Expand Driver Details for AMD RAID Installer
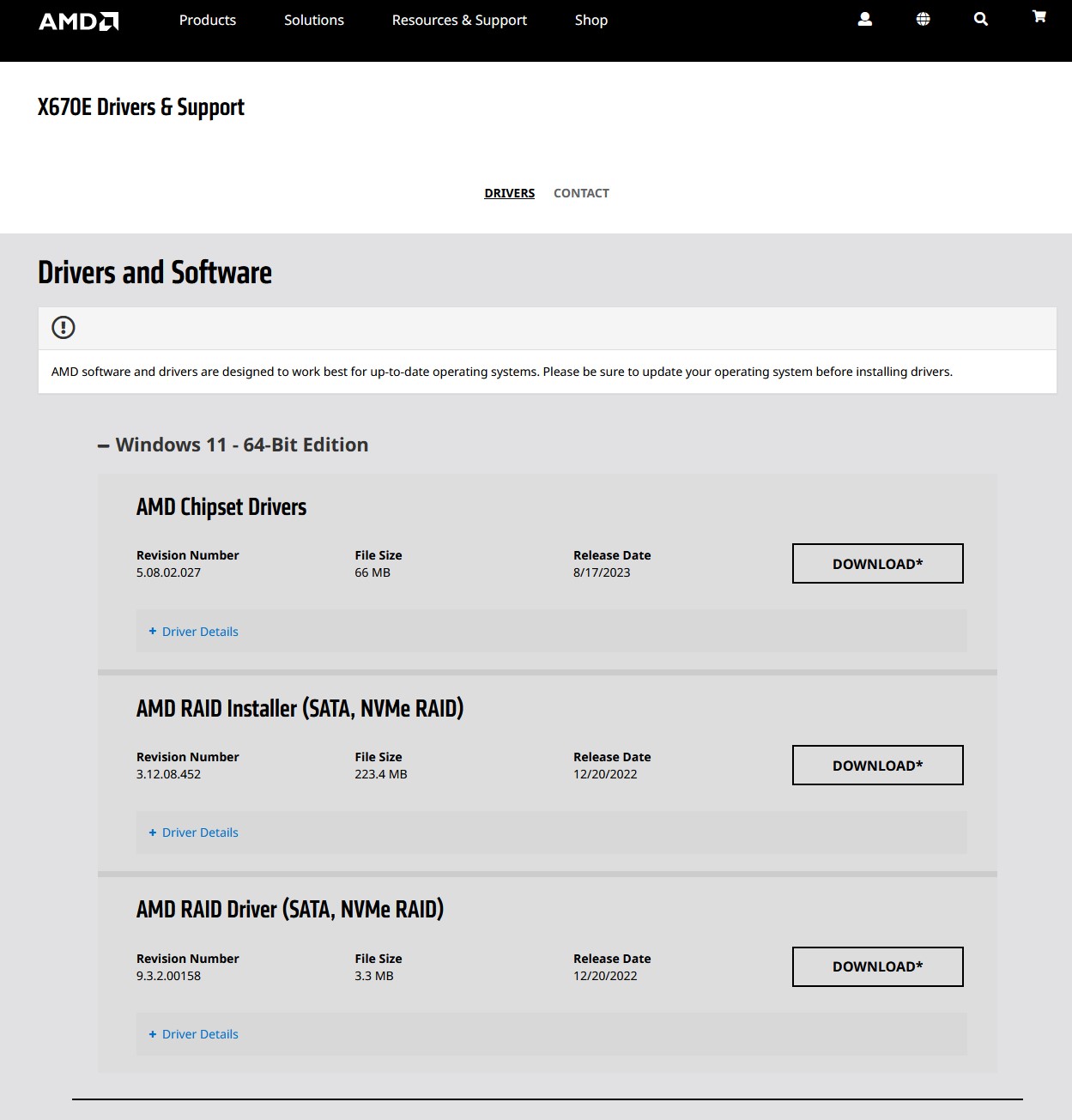This screenshot has height=1120, width=1072. [193, 832]
